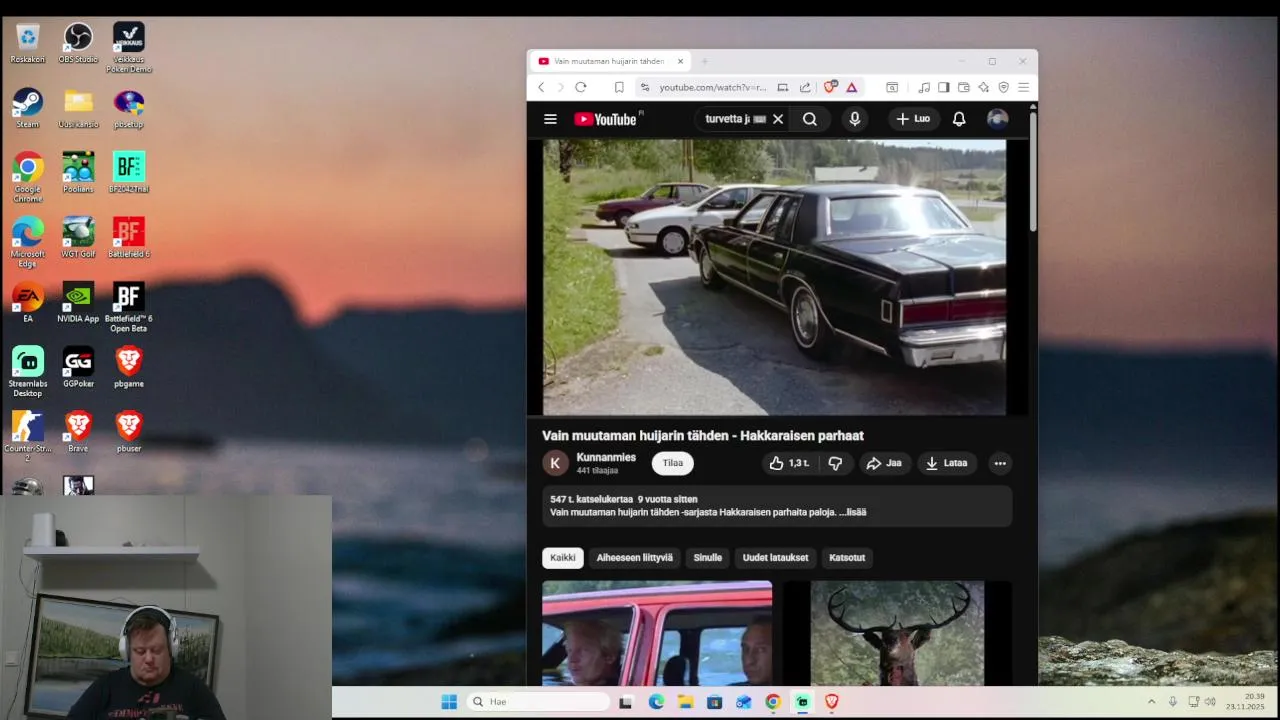The height and width of the screenshot is (720, 1280).
Task: Open Brave playlist music note icon
Action: pyautogui.click(x=924, y=87)
